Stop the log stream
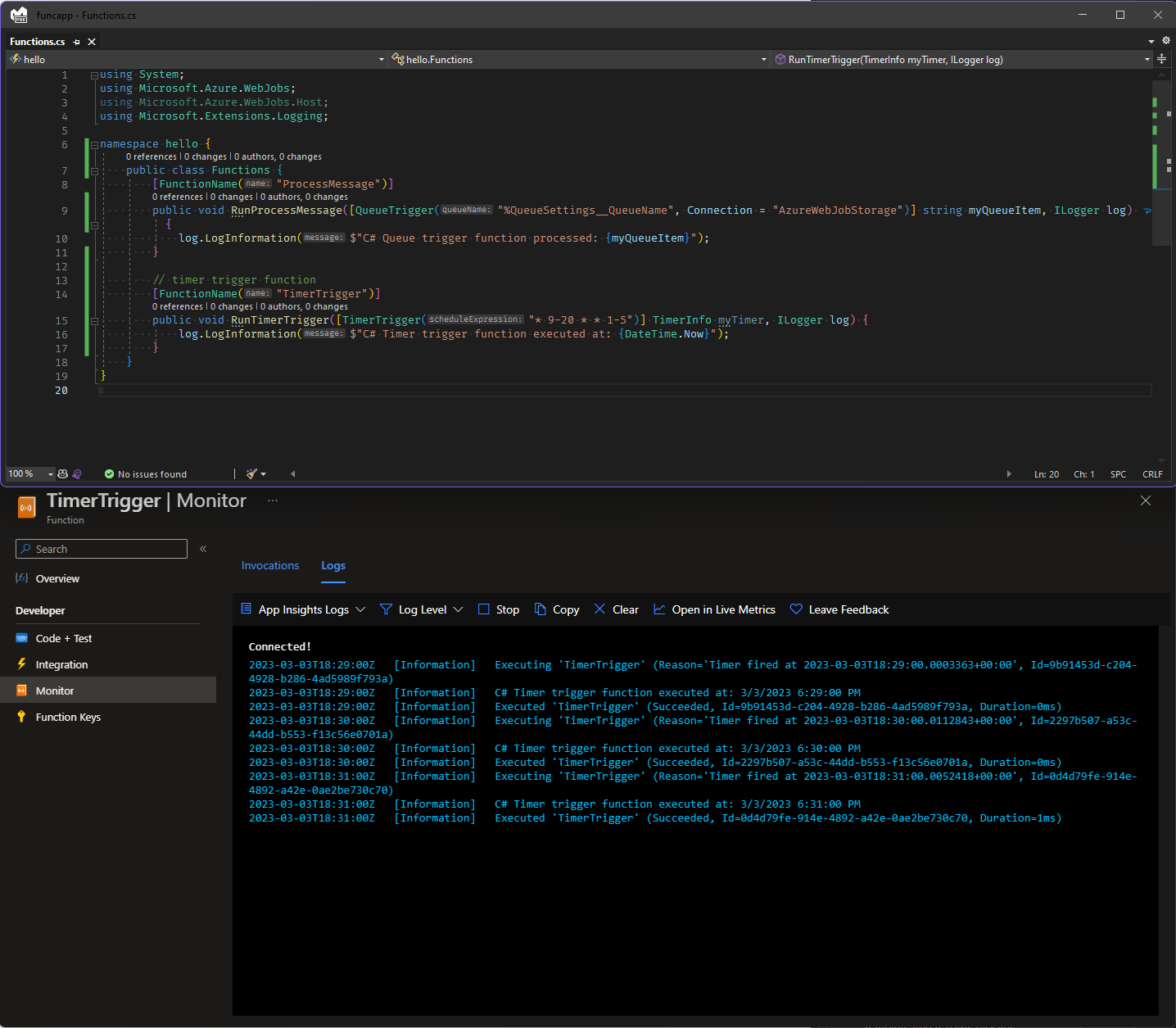This screenshot has height=1028, width=1176. (499, 609)
